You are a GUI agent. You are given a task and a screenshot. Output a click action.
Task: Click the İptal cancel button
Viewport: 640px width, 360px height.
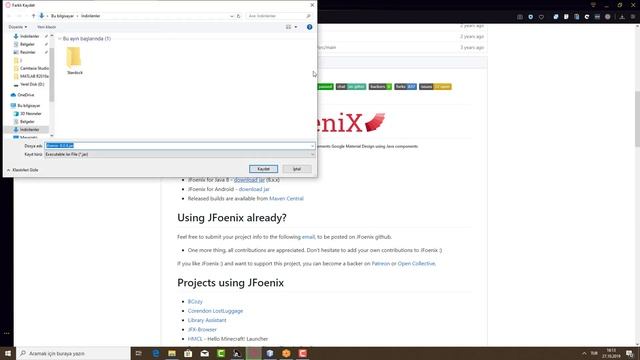[x=297, y=169]
